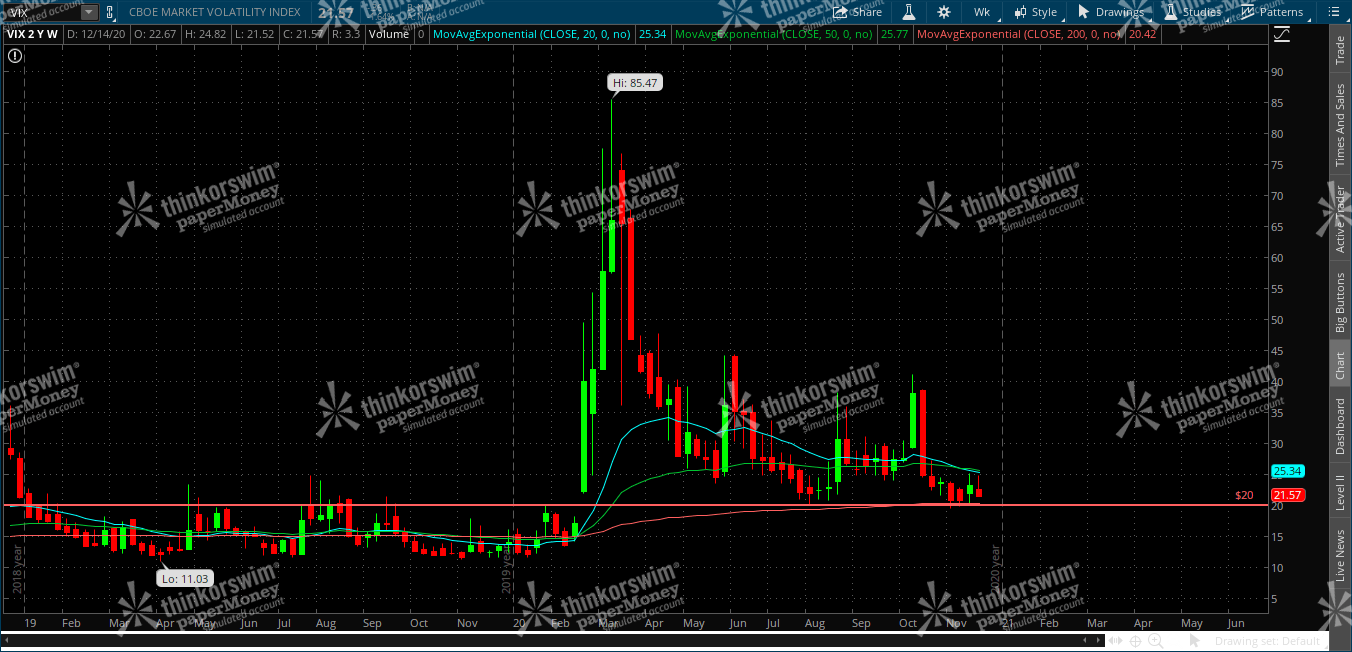This screenshot has width=1352, height=652.
Task: Click the green MovAvgExponential 50 label
Action: click(773, 34)
